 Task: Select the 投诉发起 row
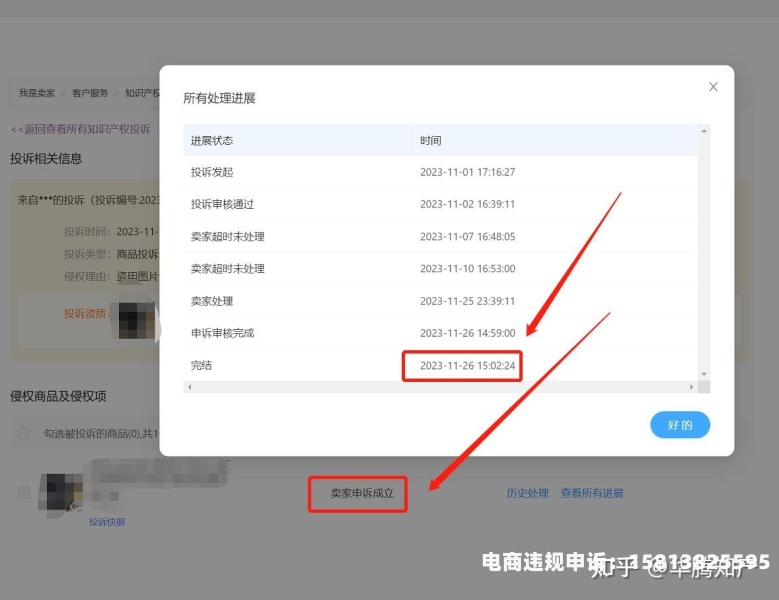point(440,172)
